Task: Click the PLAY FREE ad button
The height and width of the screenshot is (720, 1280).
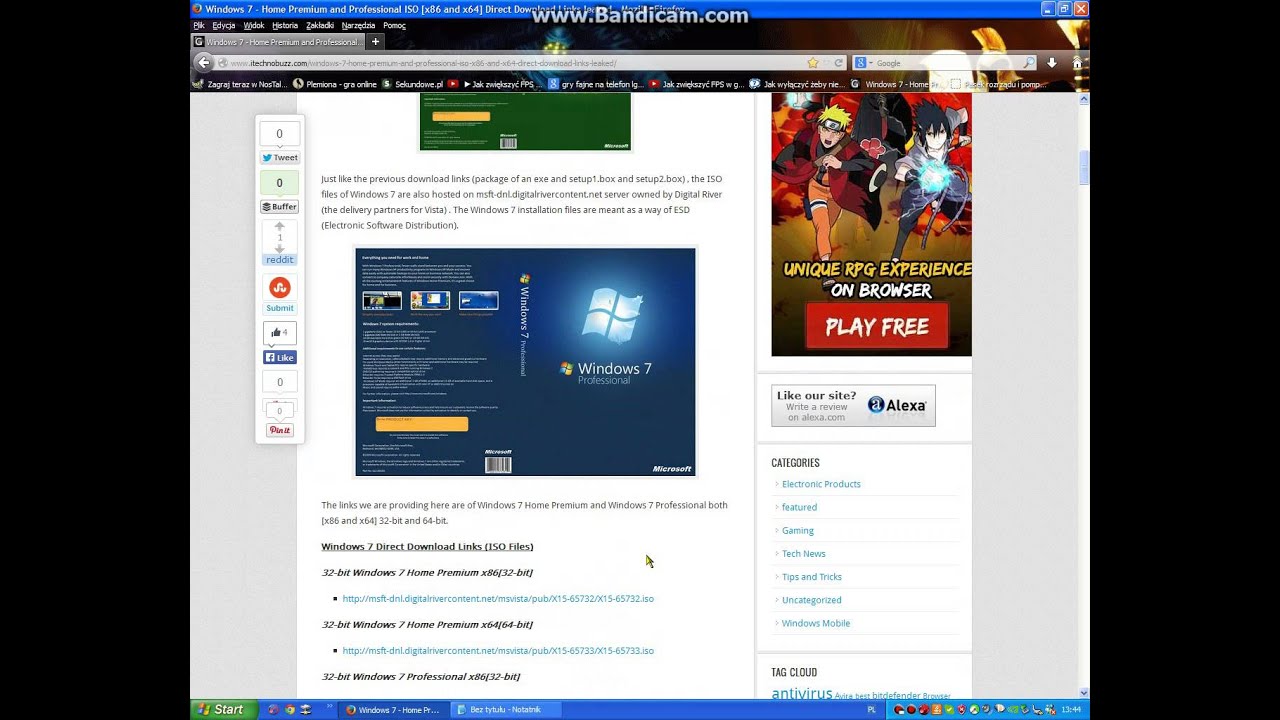Action: pos(876,327)
